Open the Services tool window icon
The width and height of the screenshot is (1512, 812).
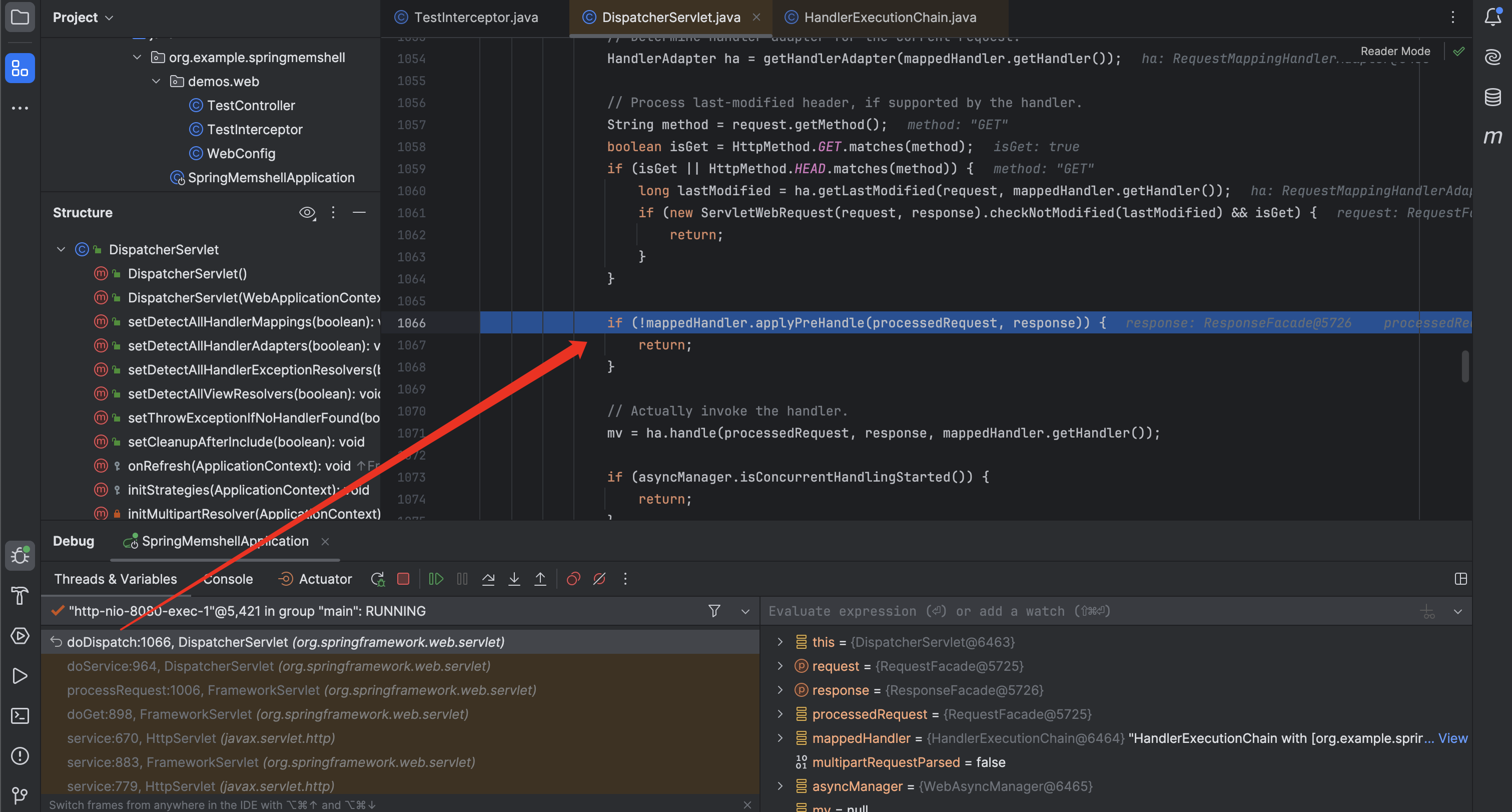(x=20, y=636)
